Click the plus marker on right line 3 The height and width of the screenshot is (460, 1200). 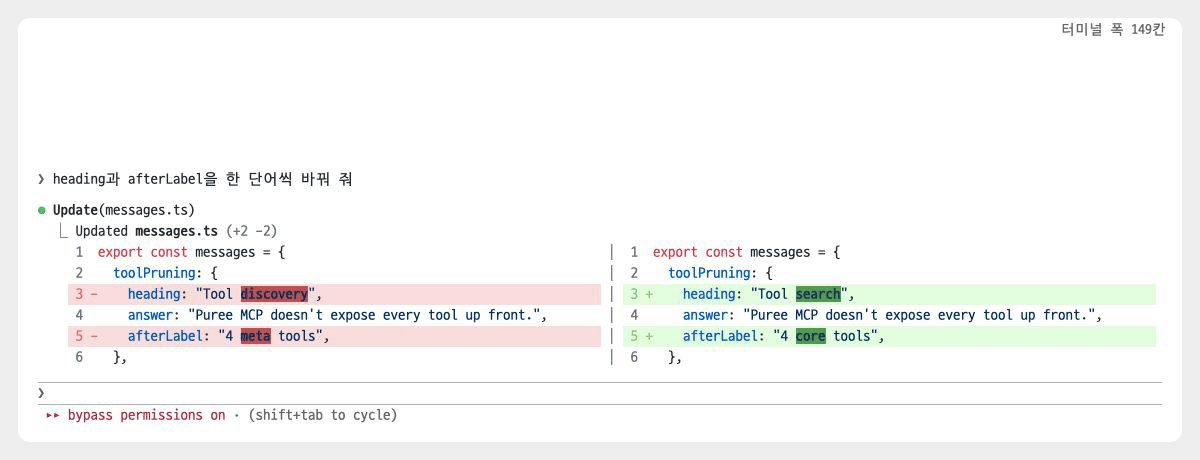[x=649, y=294]
